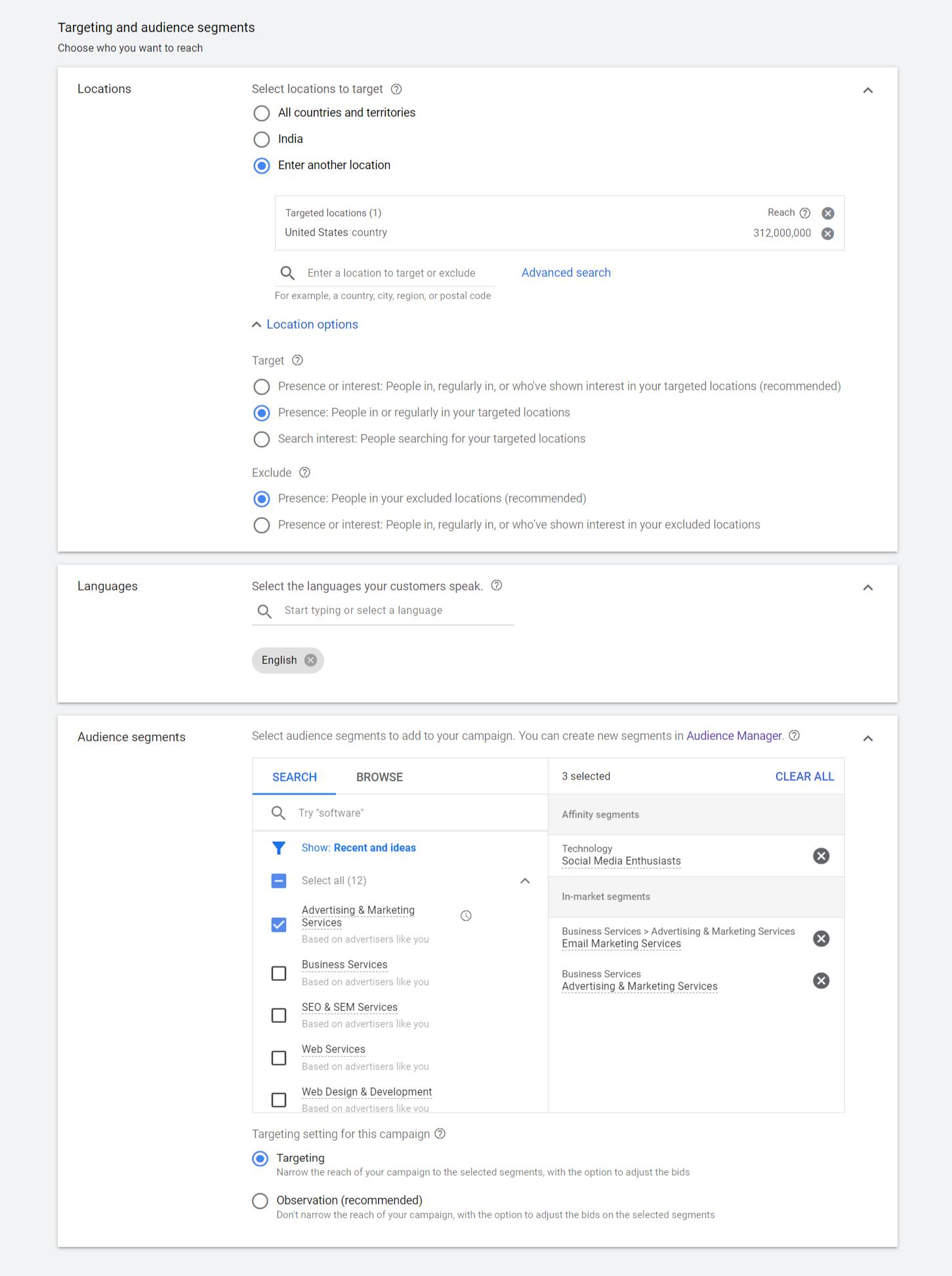Check the SEO & SEM Services checkbox
Viewport: 952px width, 1276px height.
click(279, 1016)
